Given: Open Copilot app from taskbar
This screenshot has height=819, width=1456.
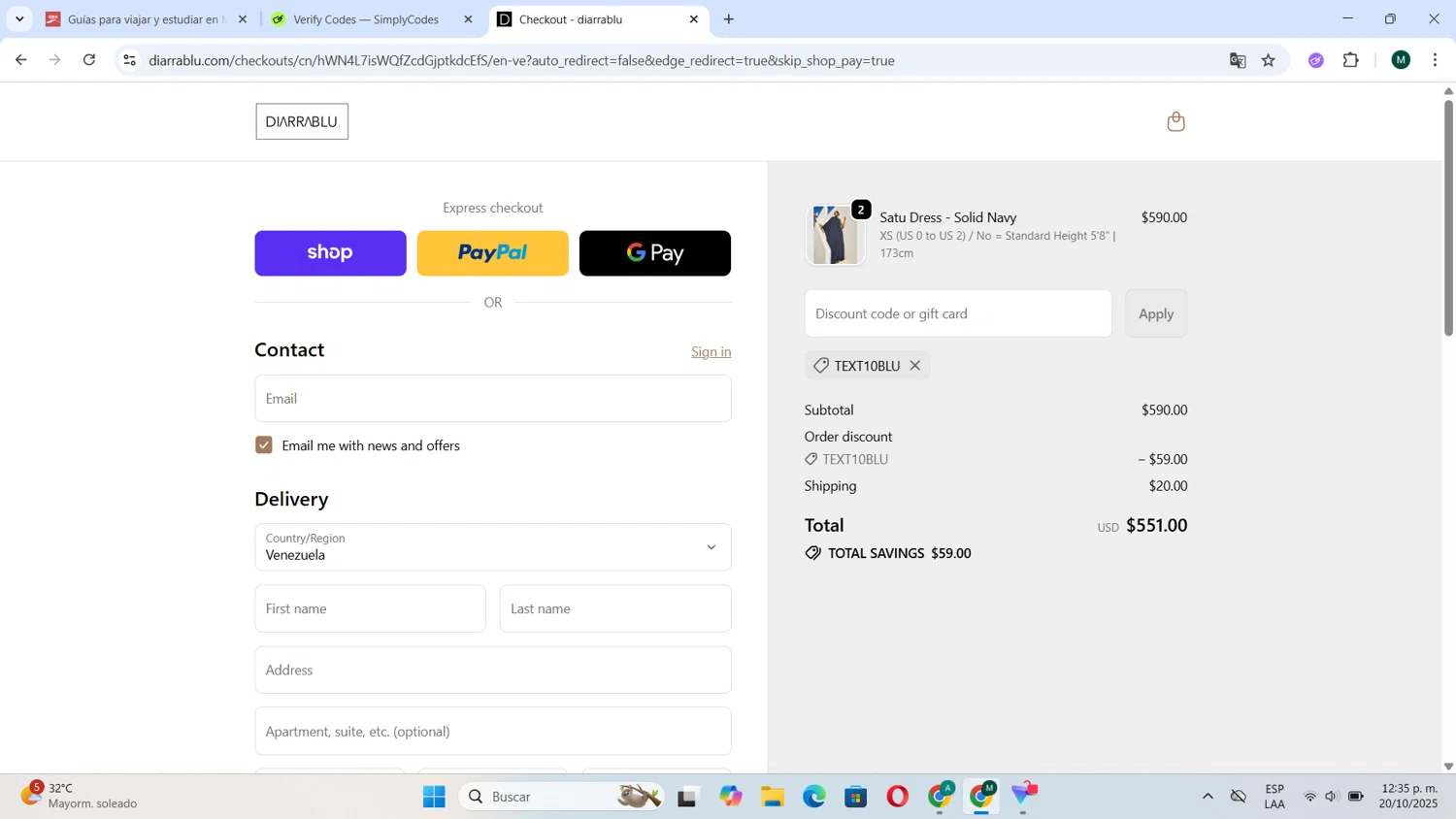Looking at the screenshot, I should (x=731, y=797).
